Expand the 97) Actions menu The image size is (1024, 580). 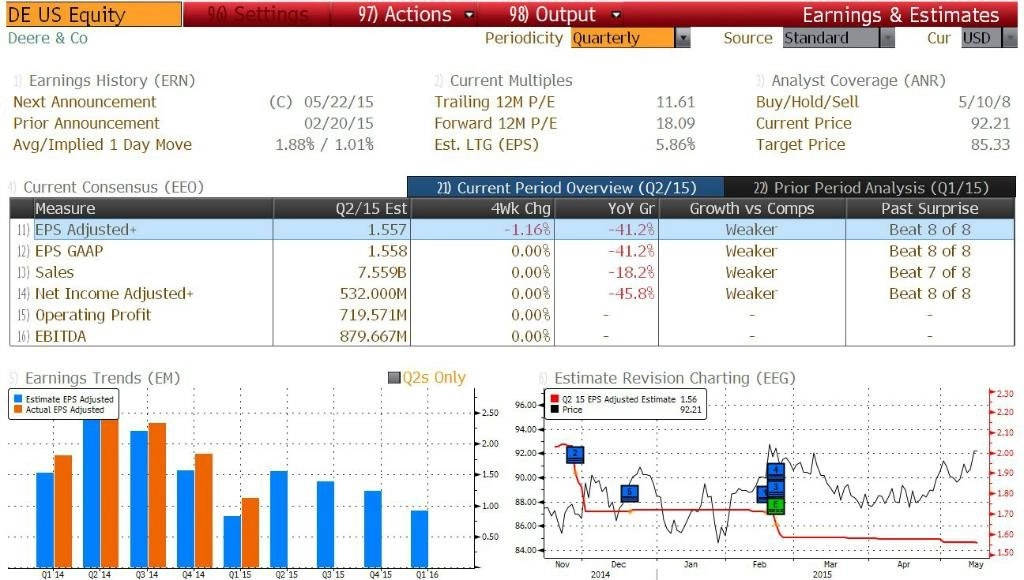415,14
